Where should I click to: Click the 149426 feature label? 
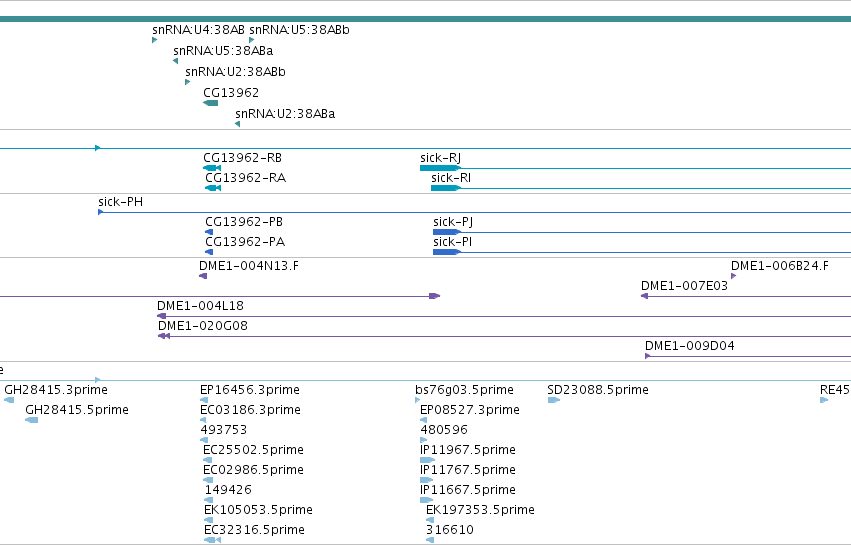point(228,490)
